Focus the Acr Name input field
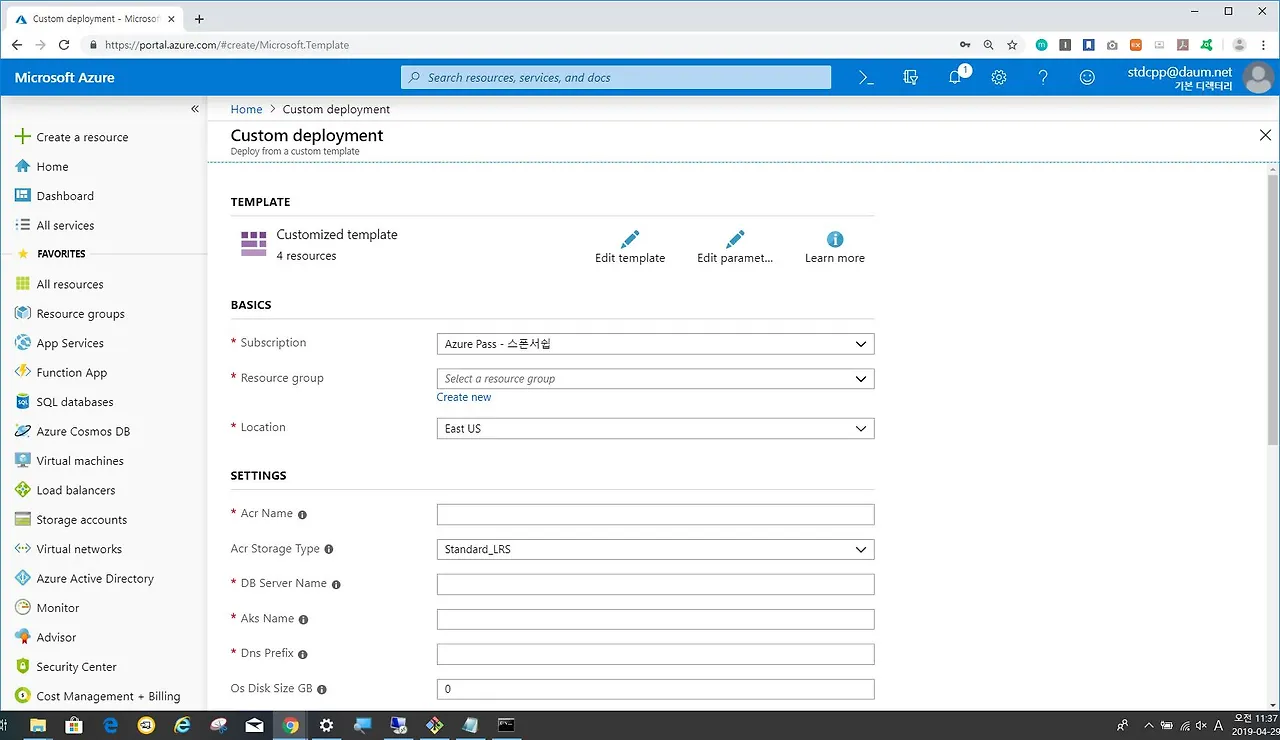 click(655, 514)
